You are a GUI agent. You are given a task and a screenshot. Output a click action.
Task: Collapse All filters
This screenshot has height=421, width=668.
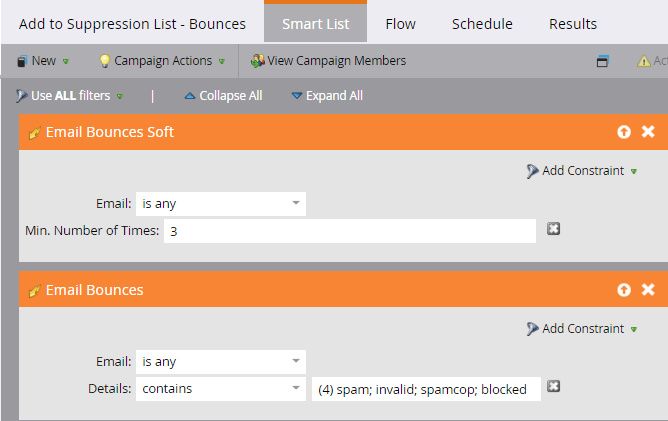[223, 96]
